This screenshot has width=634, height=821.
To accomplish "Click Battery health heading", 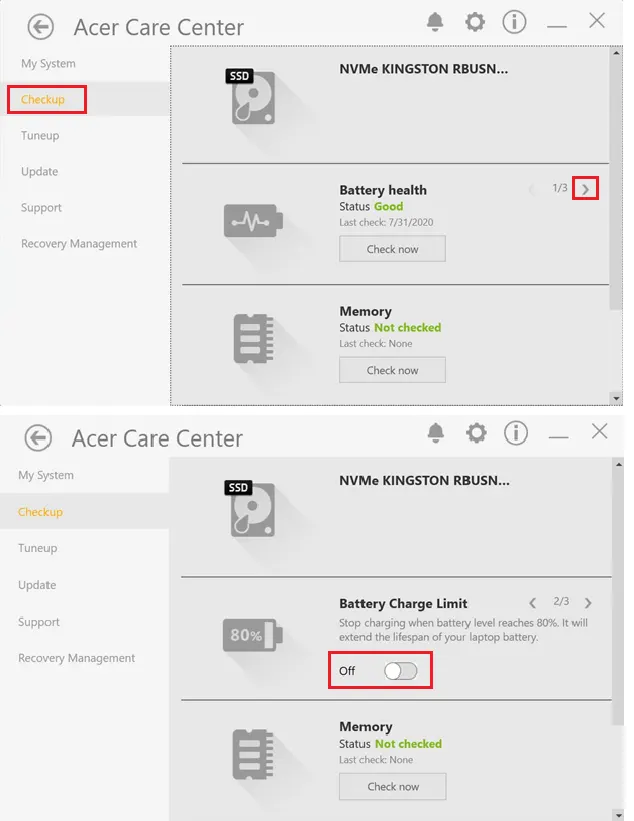I will coord(383,190).
